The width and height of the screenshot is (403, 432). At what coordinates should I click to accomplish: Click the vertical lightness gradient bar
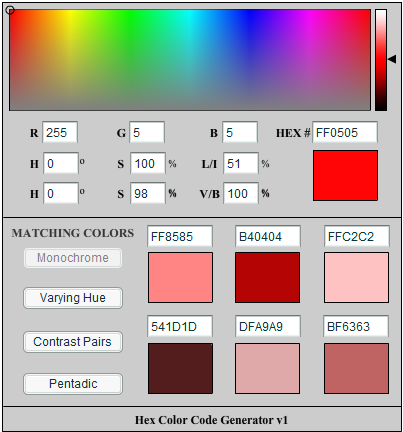click(x=381, y=60)
